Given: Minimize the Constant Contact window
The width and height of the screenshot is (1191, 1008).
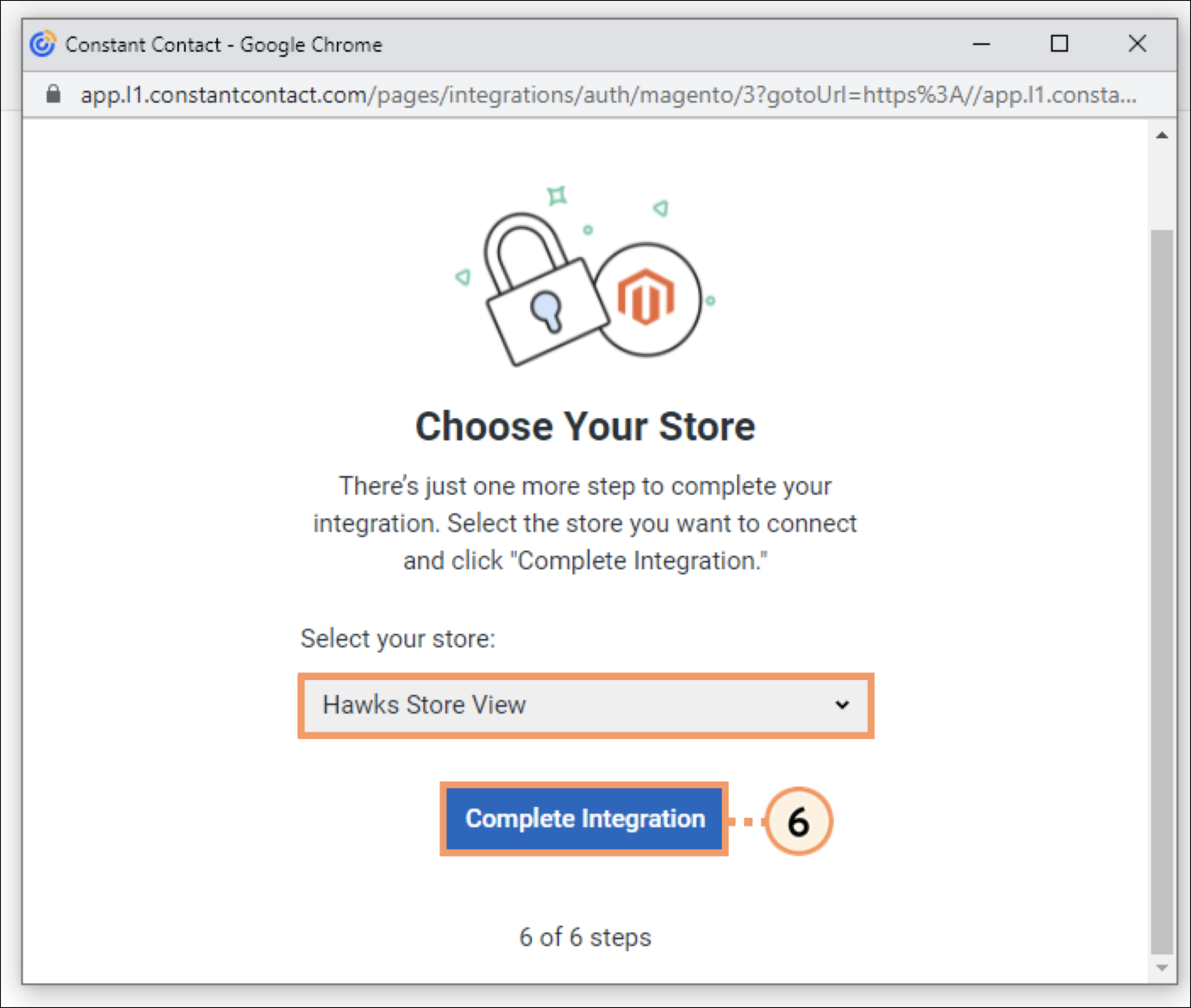Looking at the screenshot, I should [981, 44].
